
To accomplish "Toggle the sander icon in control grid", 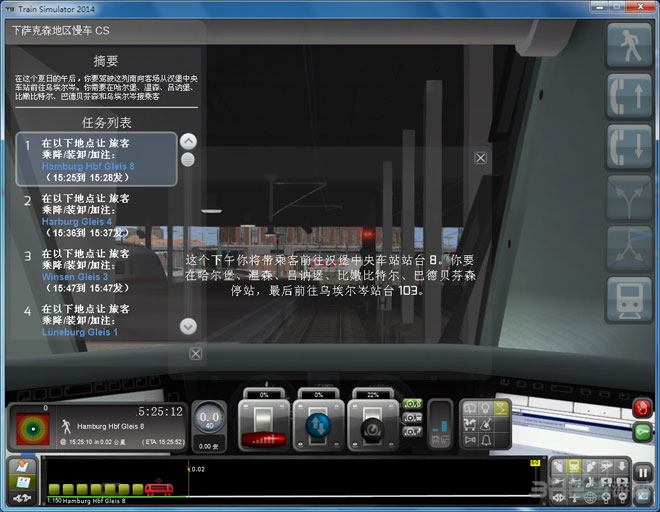I will point(485,424).
